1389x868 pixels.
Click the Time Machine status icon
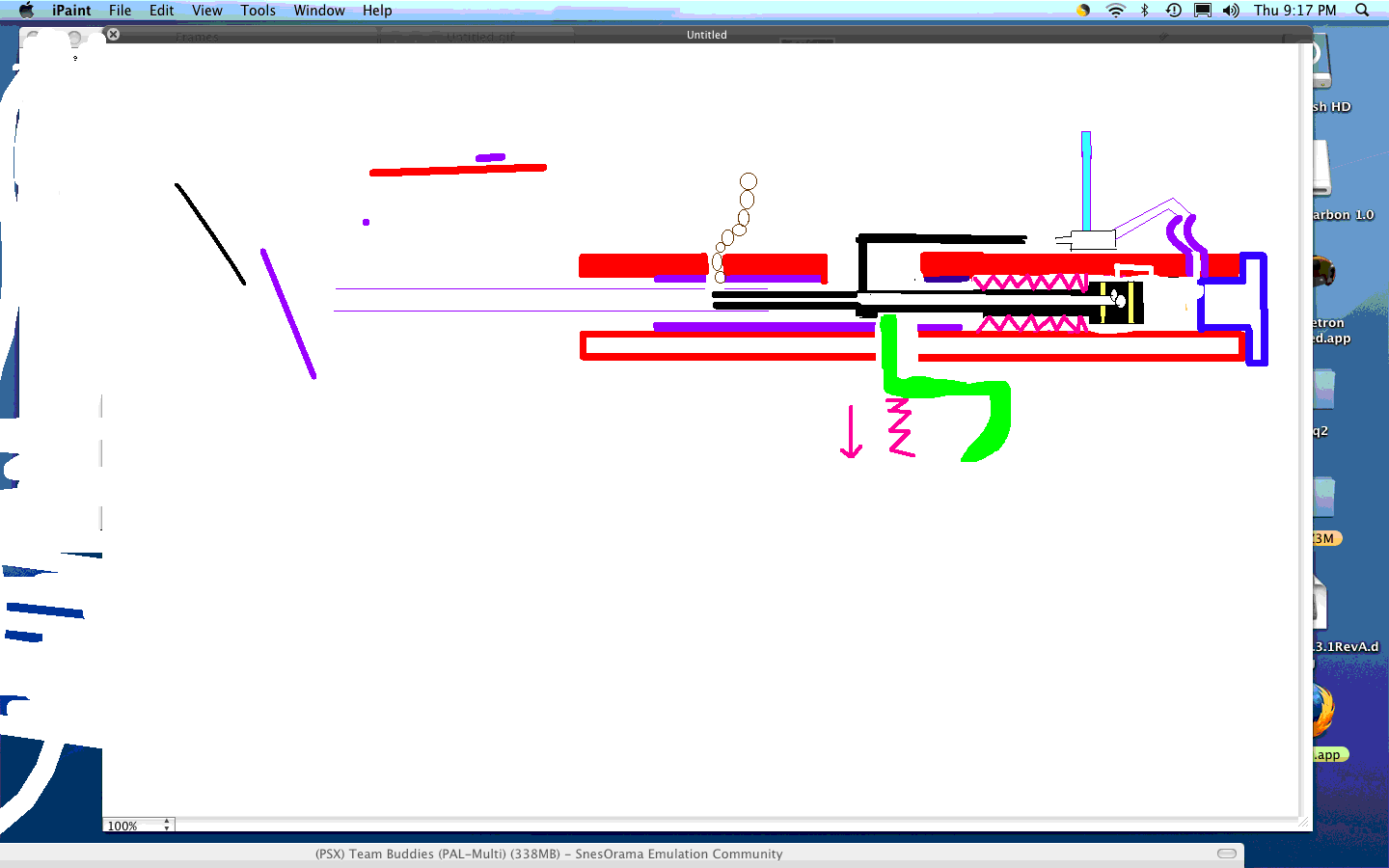1173,11
